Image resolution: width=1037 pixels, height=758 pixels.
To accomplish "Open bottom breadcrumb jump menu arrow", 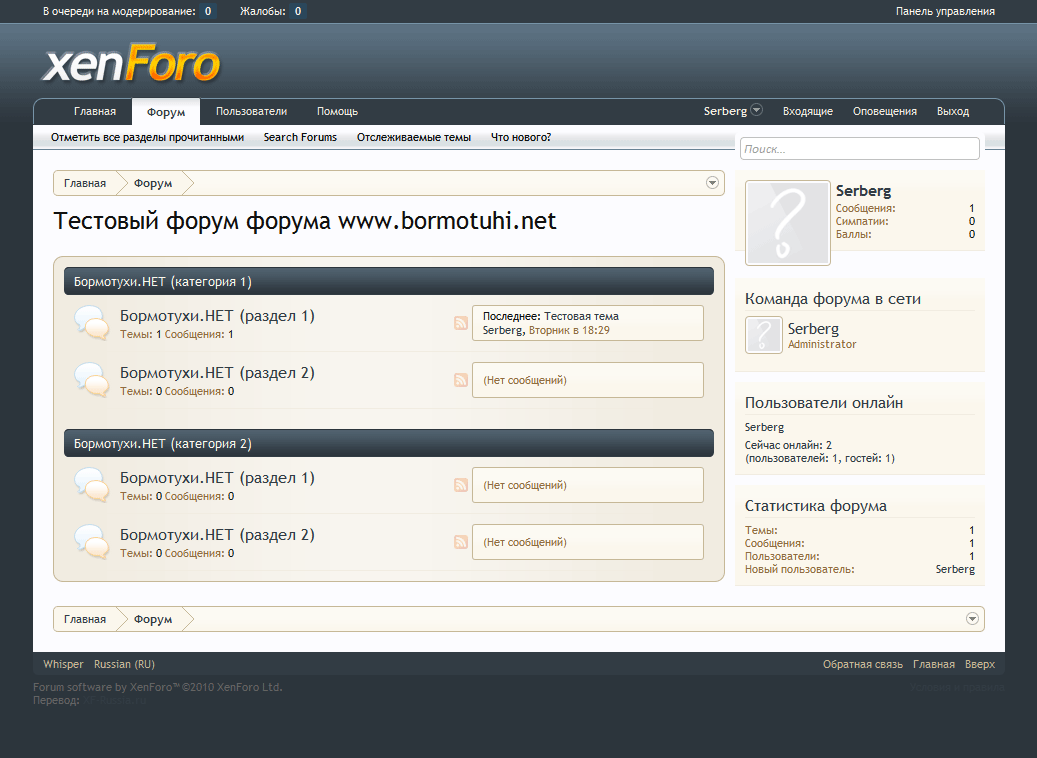I will tap(972, 618).
